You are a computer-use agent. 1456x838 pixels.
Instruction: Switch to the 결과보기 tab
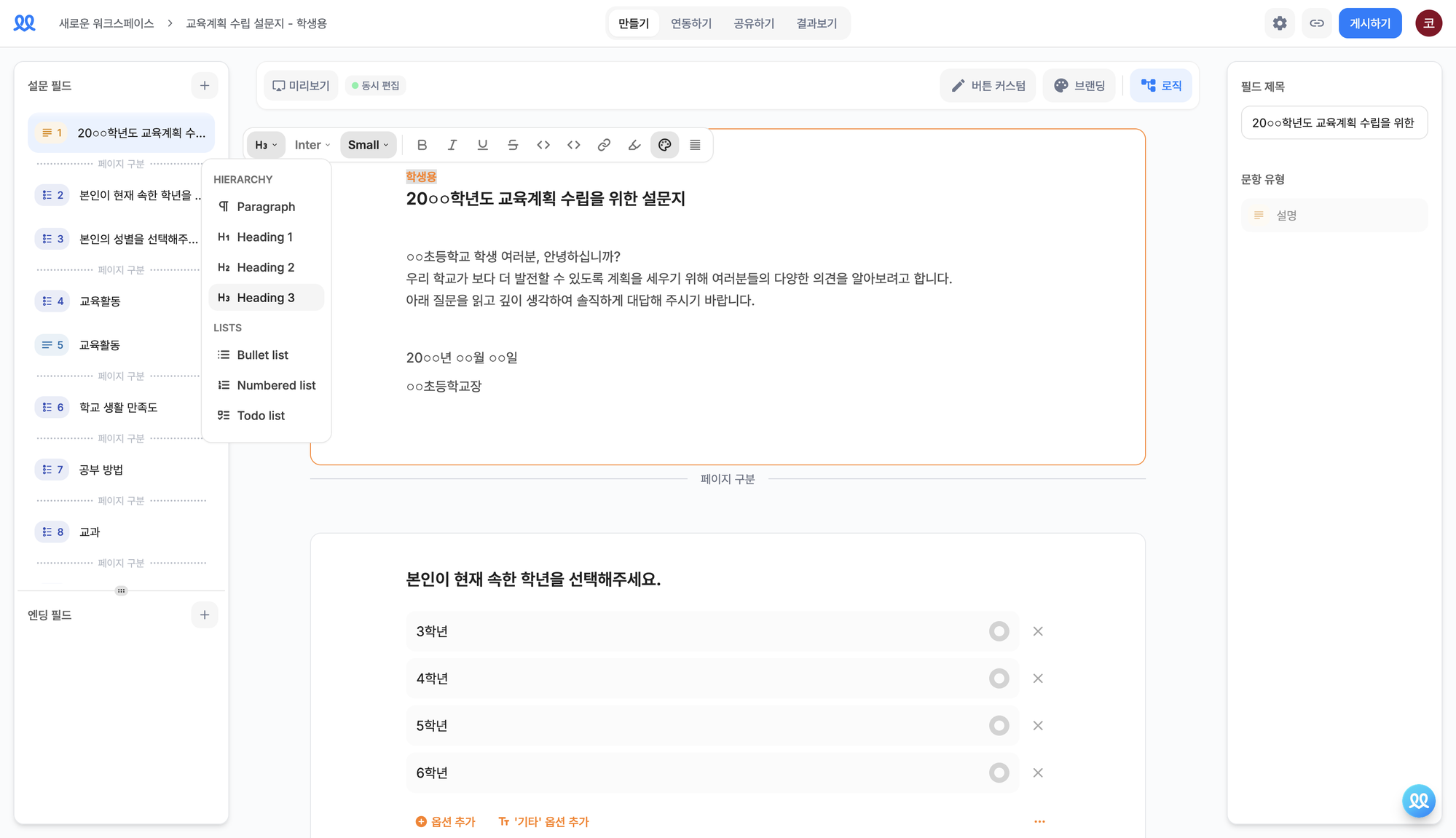(x=816, y=23)
